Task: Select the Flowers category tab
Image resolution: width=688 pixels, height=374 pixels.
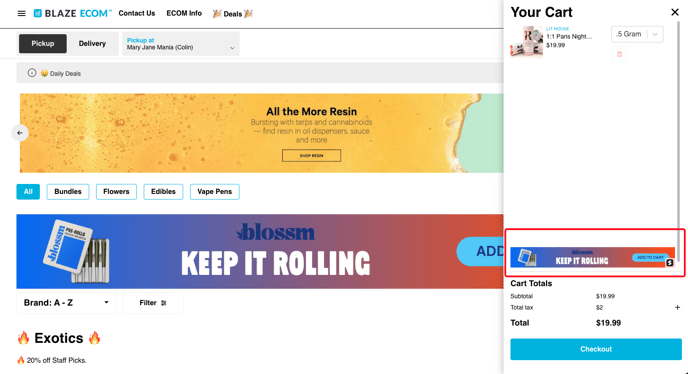Action: (x=116, y=191)
